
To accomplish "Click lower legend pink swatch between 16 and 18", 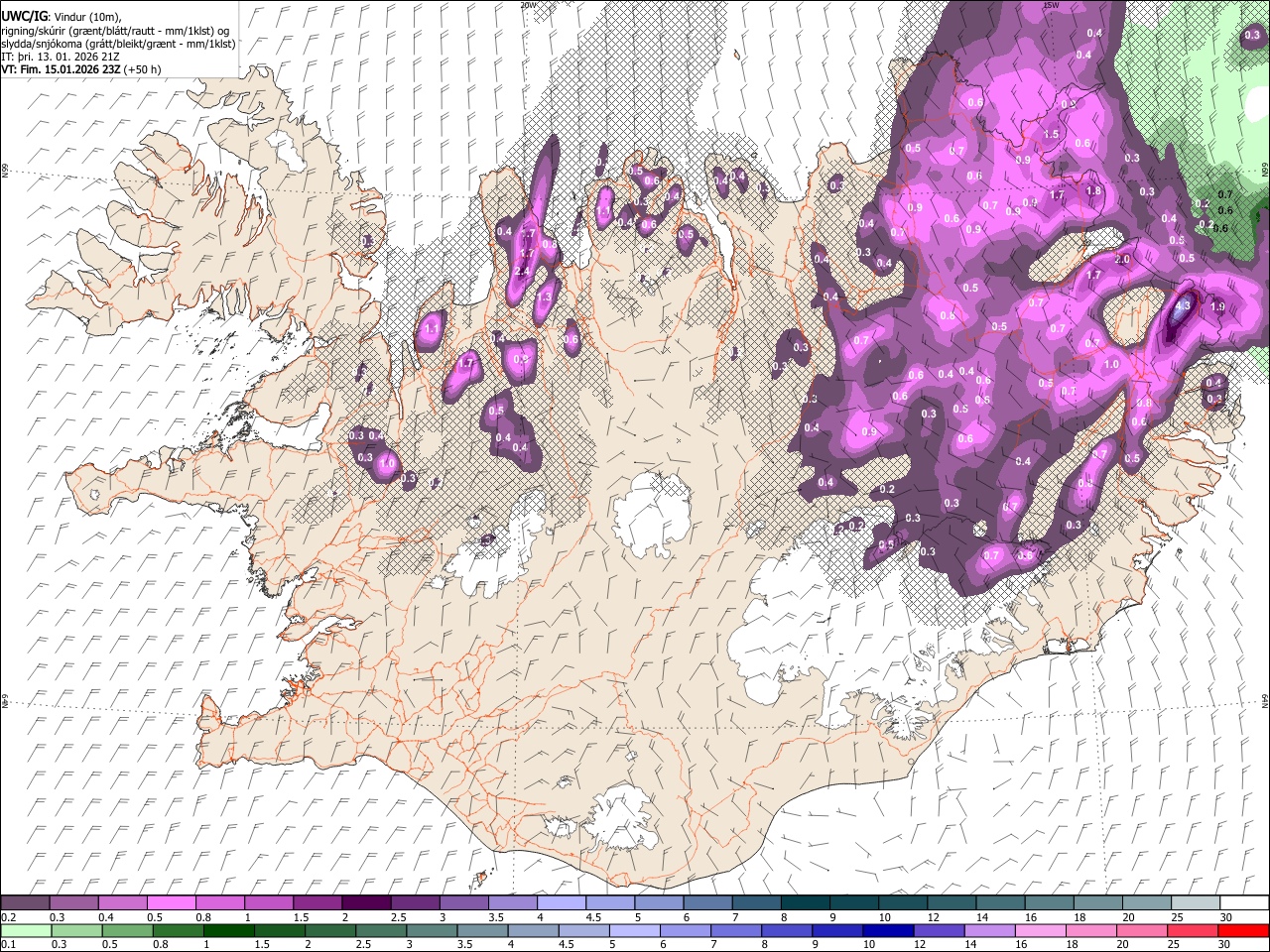I will point(1041,930).
